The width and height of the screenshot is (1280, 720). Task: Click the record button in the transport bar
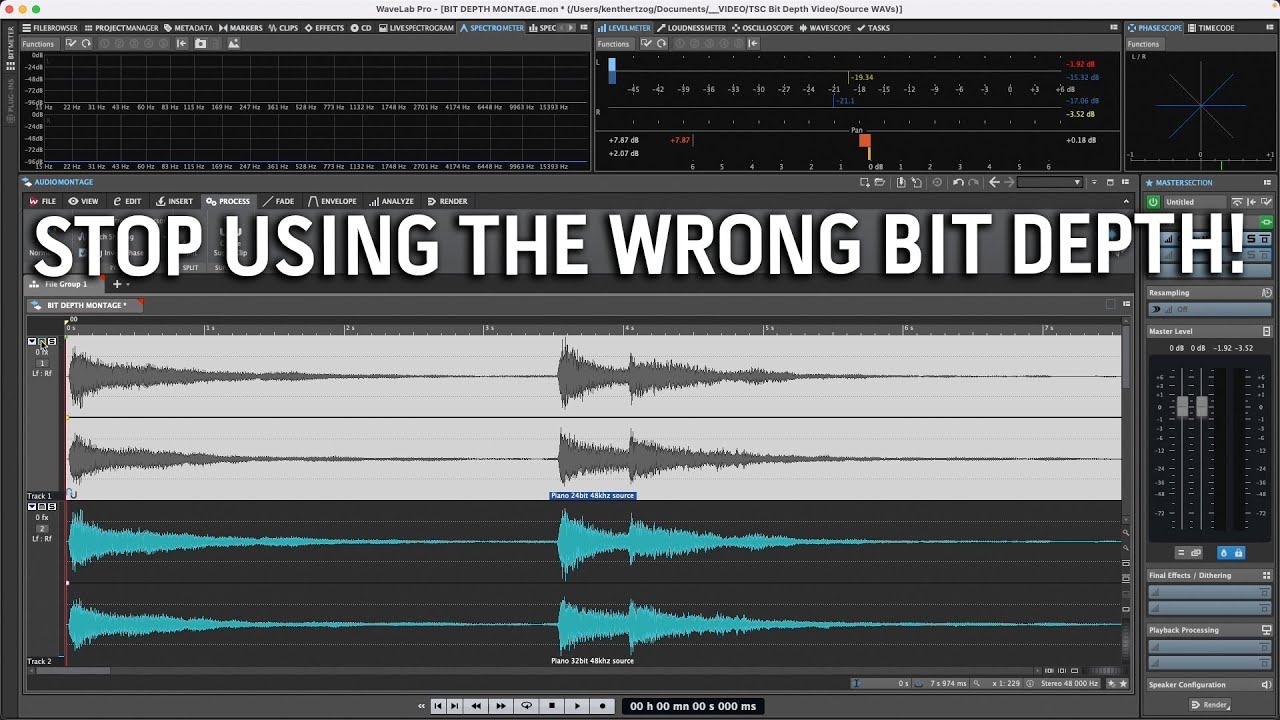602,706
